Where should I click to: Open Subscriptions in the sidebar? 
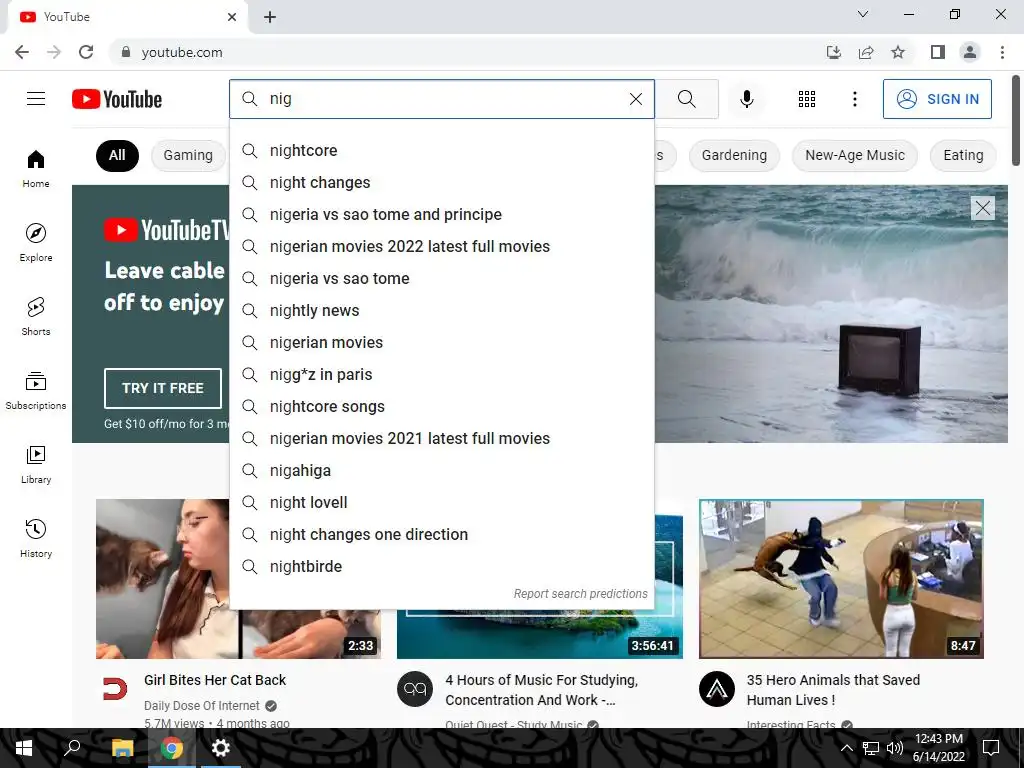[x=36, y=391]
